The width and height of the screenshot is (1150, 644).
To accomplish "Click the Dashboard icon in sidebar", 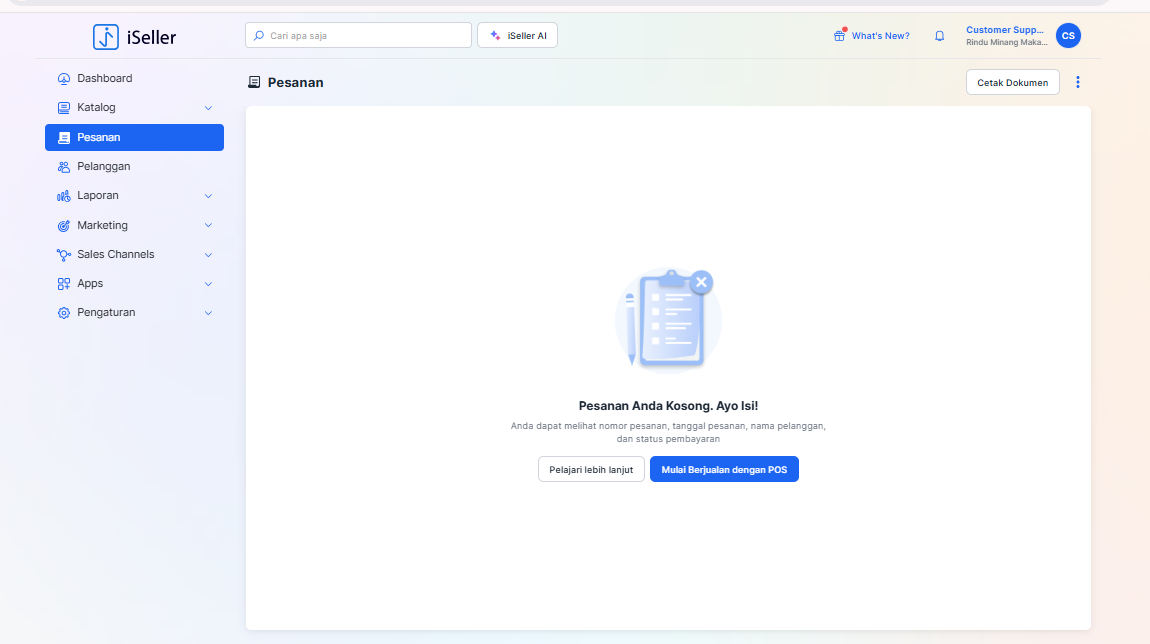I will 64,79.
